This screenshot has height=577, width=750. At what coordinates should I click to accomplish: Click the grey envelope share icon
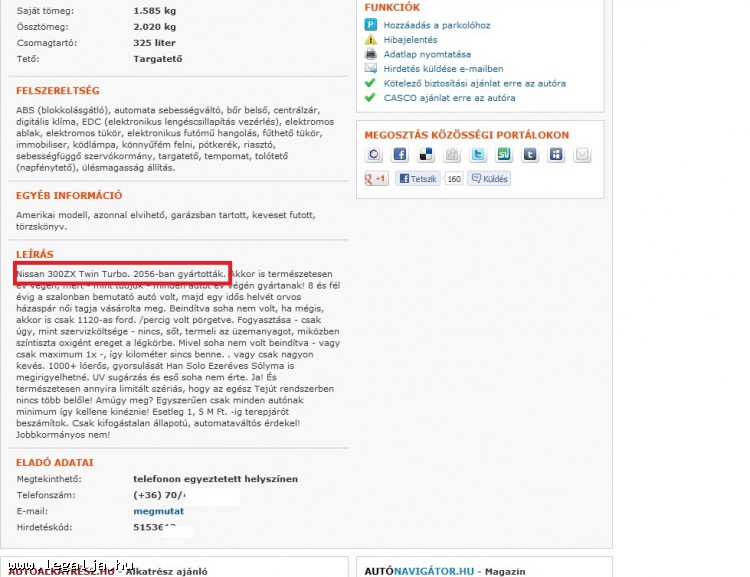tap(582, 154)
